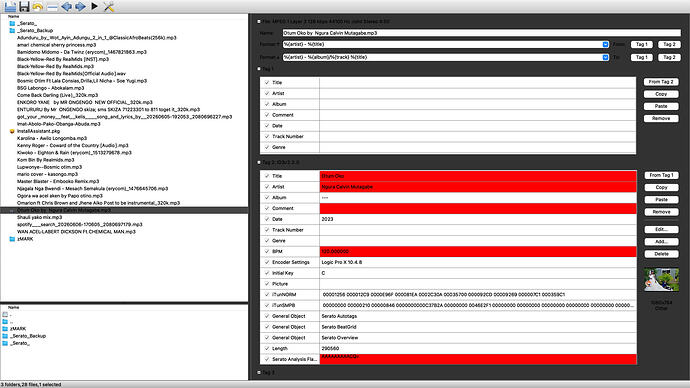Open the Format down dropdown with album/track pattern

point(605,57)
